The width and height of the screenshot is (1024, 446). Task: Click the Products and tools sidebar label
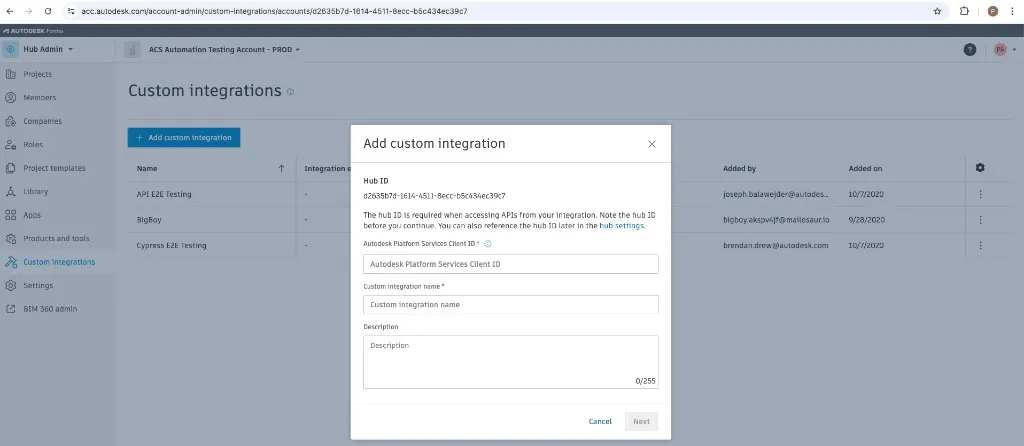[x=56, y=239]
